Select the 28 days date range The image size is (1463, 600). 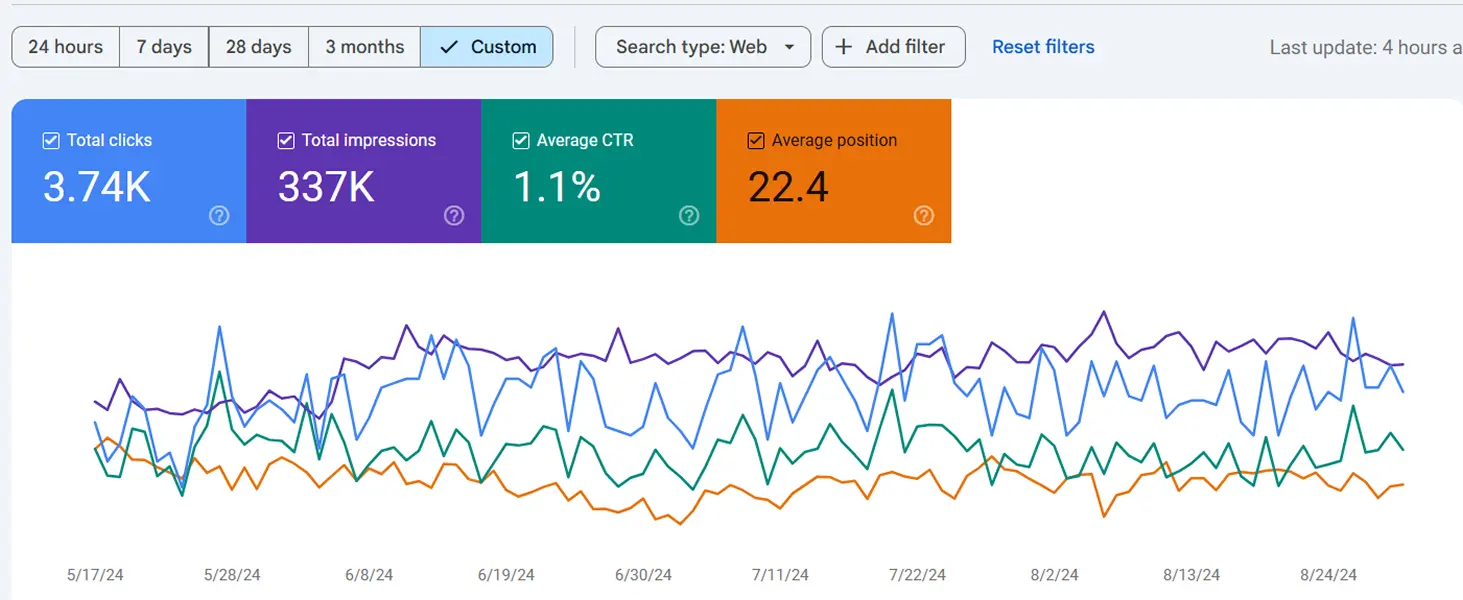click(259, 47)
